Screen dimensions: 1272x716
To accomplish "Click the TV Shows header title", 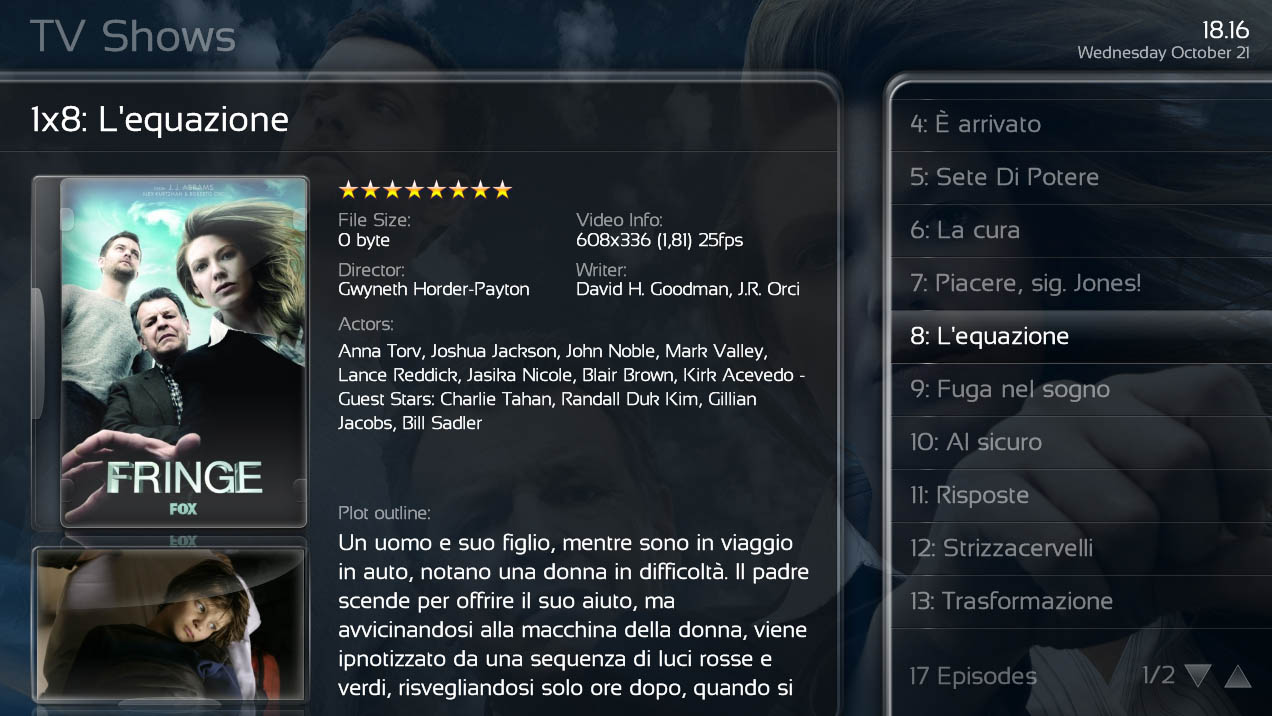I will point(133,37).
